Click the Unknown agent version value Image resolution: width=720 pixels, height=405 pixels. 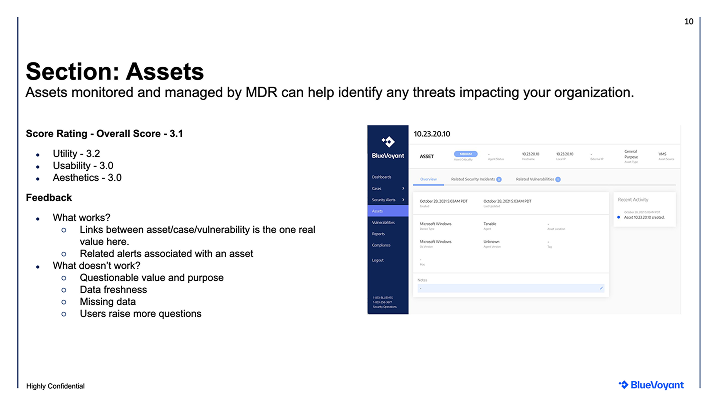point(491,242)
